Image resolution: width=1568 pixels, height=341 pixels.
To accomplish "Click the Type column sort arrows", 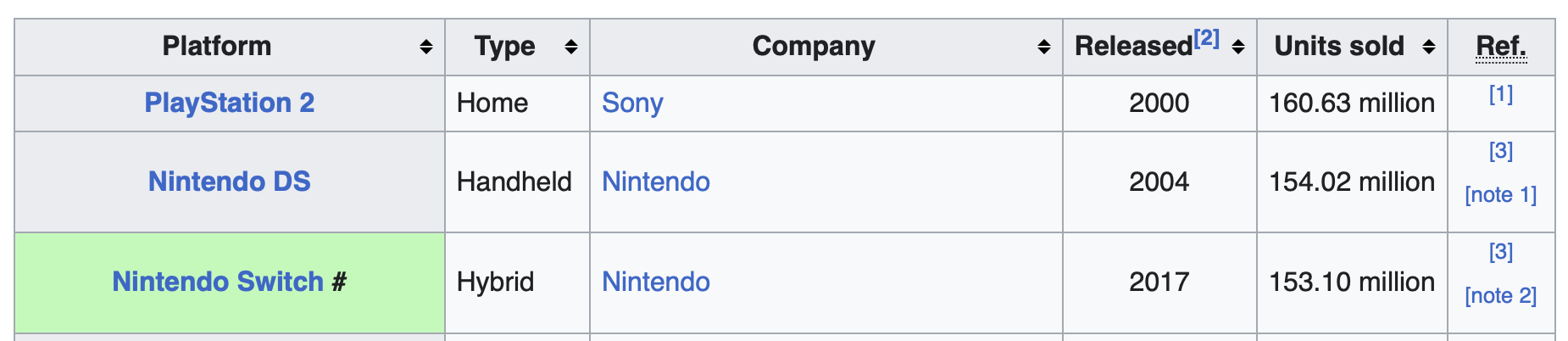I will (571, 47).
